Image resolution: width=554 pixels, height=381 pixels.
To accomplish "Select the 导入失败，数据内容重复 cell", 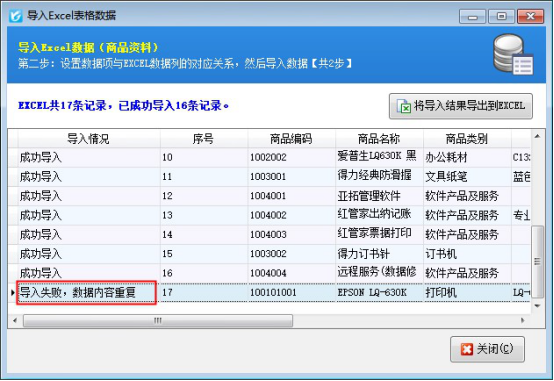I will pyautogui.click(x=87, y=293).
